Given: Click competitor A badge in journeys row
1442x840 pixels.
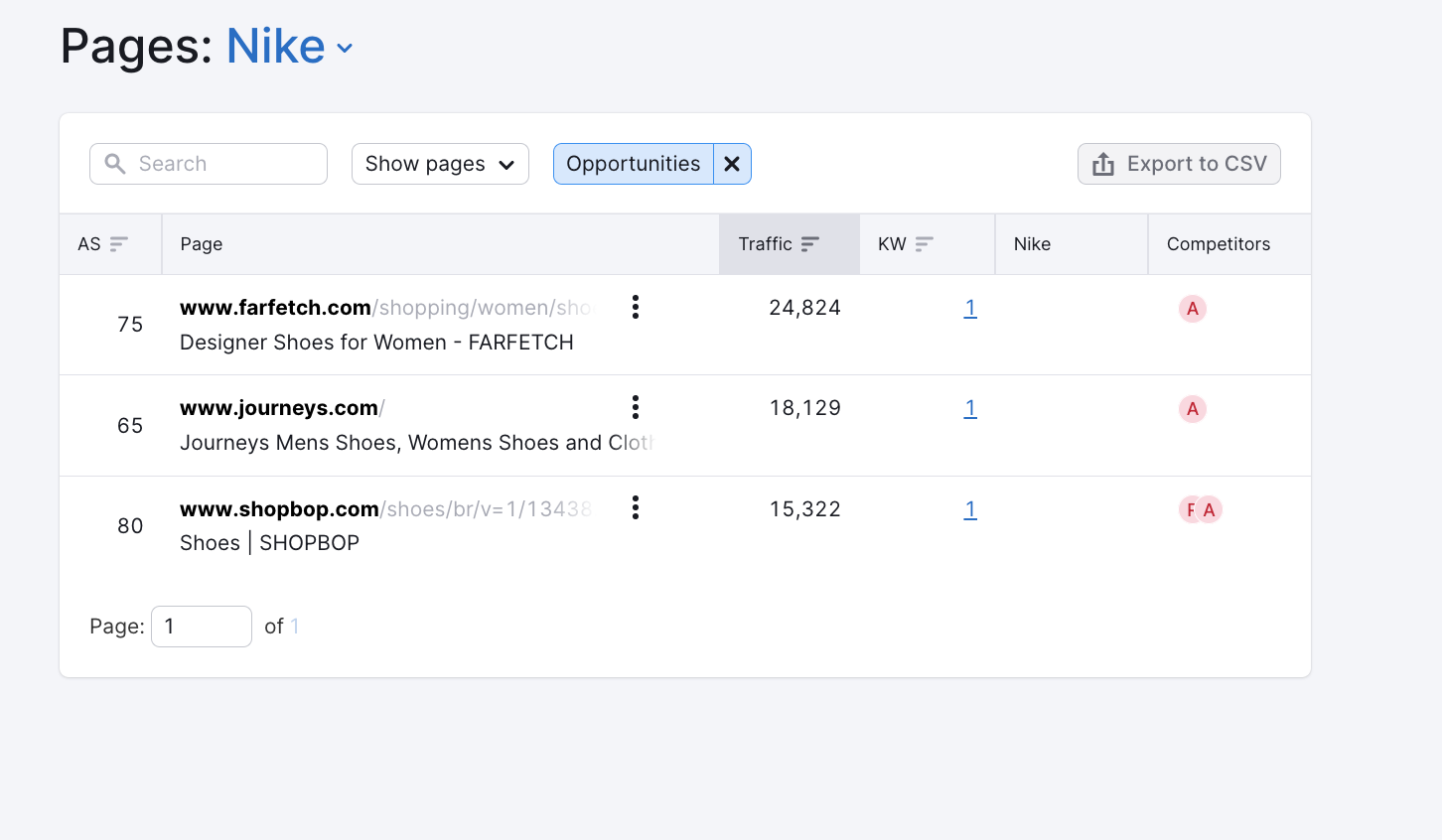Looking at the screenshot, I should [x=1193, y=409].
